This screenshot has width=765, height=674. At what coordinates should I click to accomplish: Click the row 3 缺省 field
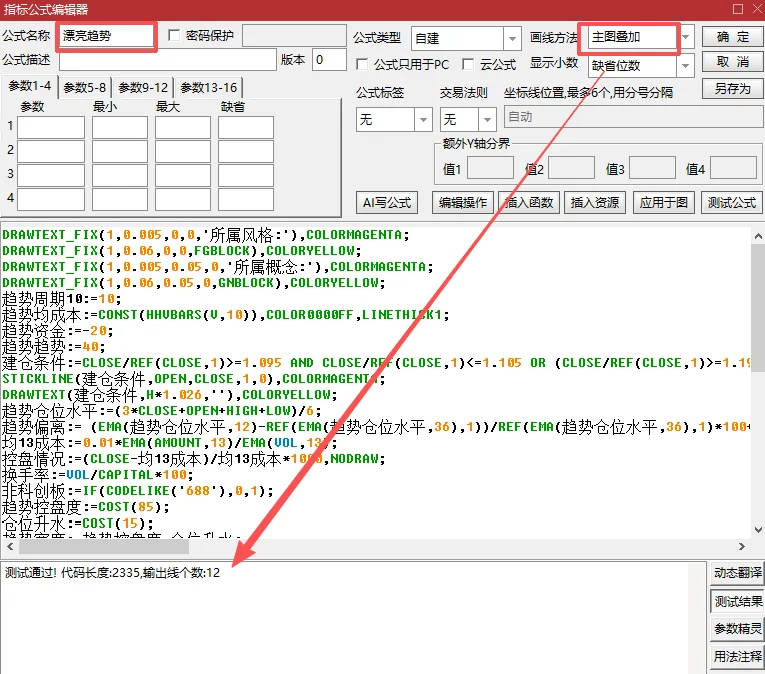pyautogui.click(x=246, y=175)
